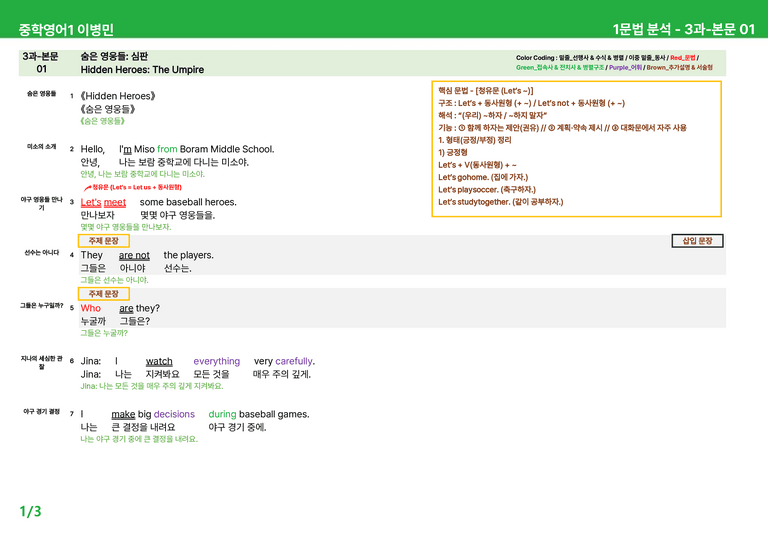The image size is (768, 543).
Task: Click the red underlined 'Let's' in sentence 3
Action: (x=91, y=202)
